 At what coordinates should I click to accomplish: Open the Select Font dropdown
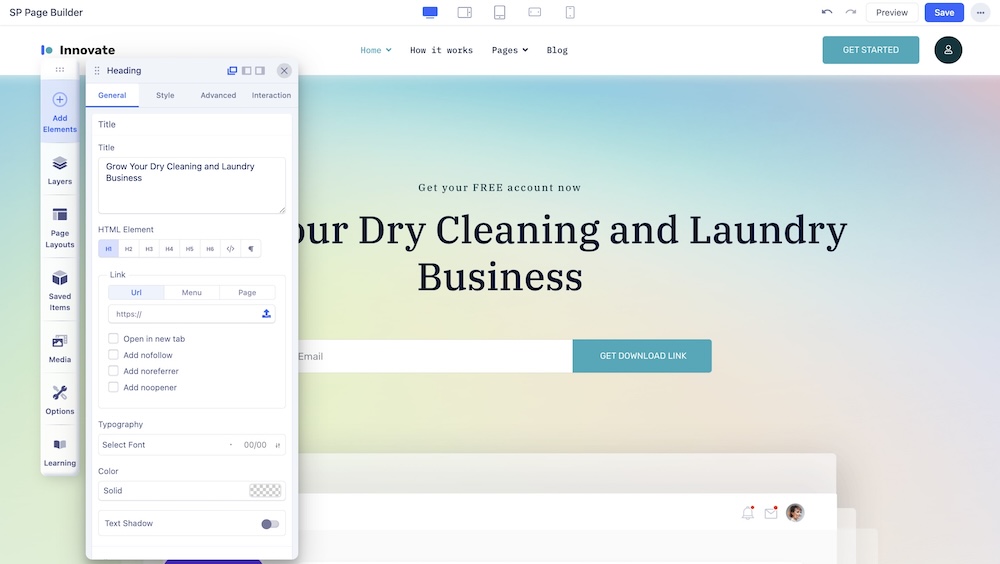160,445
